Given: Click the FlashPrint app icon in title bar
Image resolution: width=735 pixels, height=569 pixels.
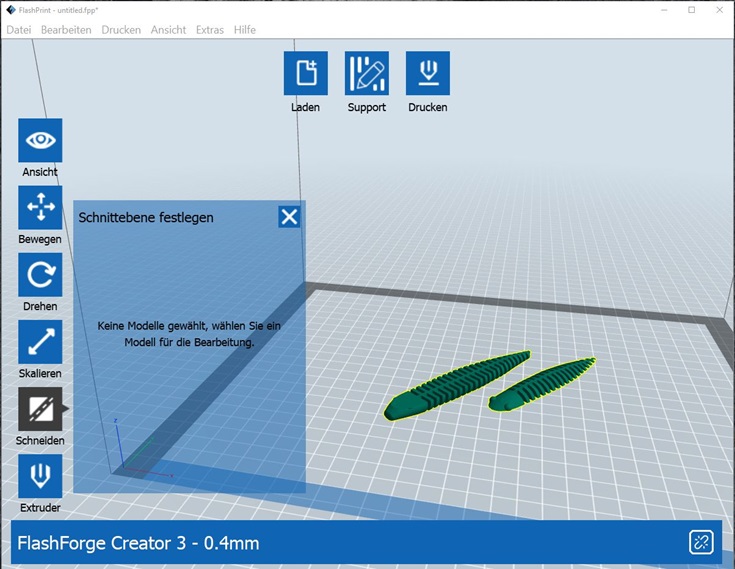Looking at the screenshot, I should pyautogui.click(x=11, y=10).
